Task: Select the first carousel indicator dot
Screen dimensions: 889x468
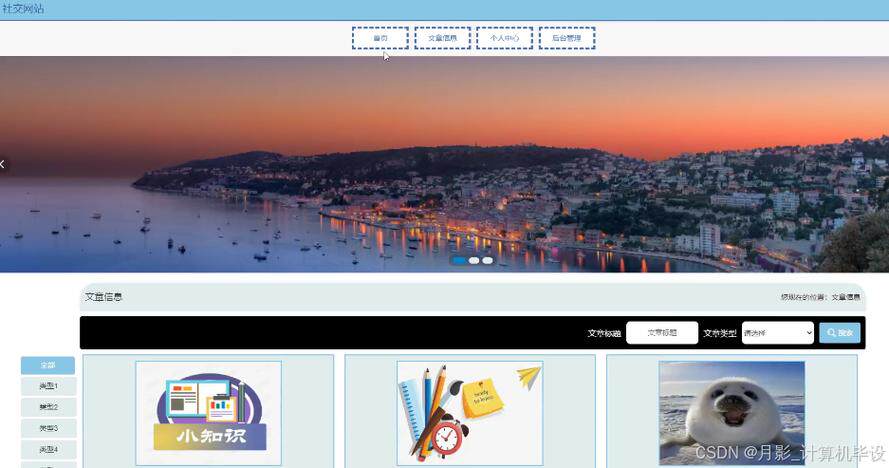Action: pos(460,260)
